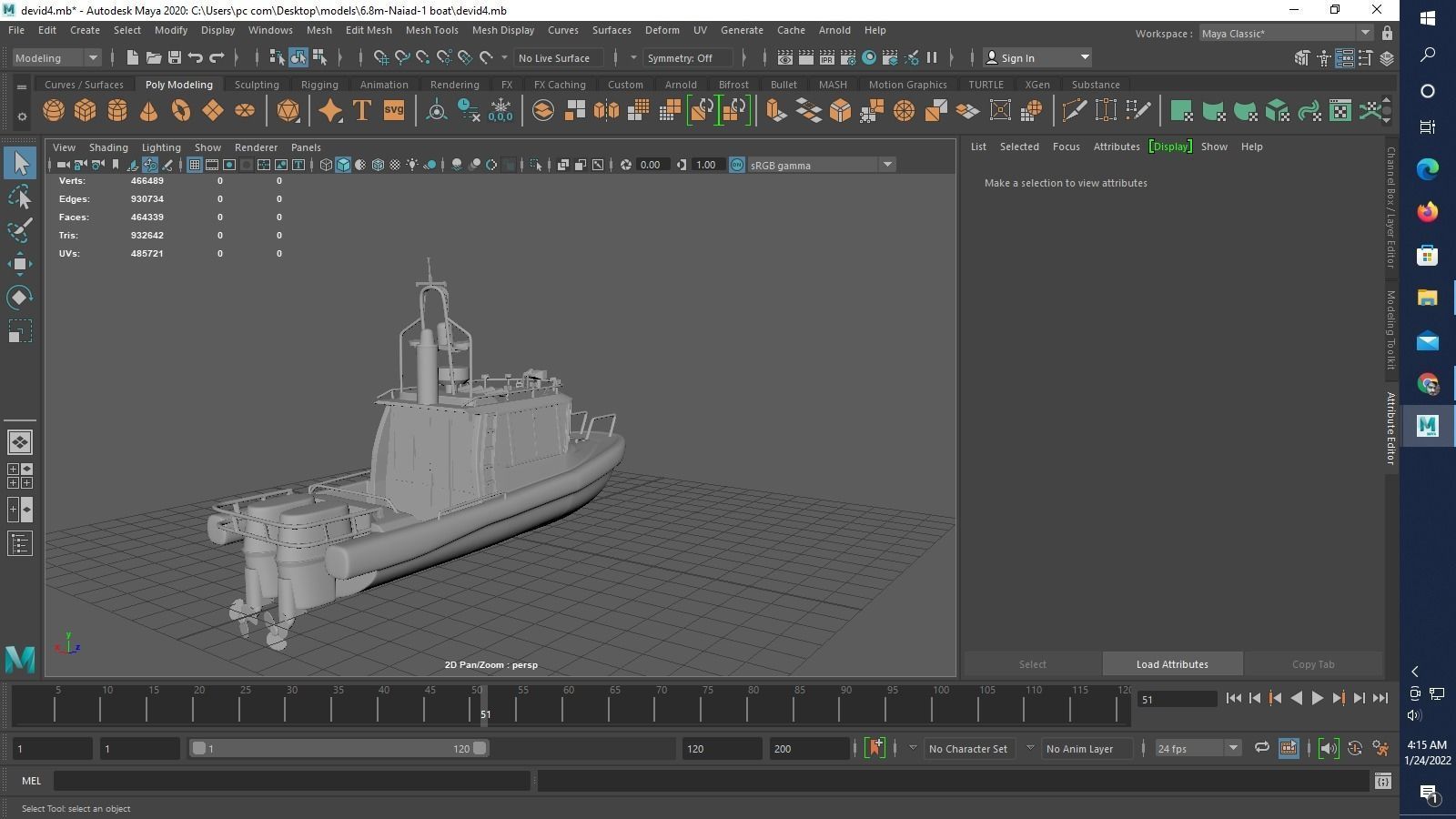Click the time range slider bar

click(339, 748)
